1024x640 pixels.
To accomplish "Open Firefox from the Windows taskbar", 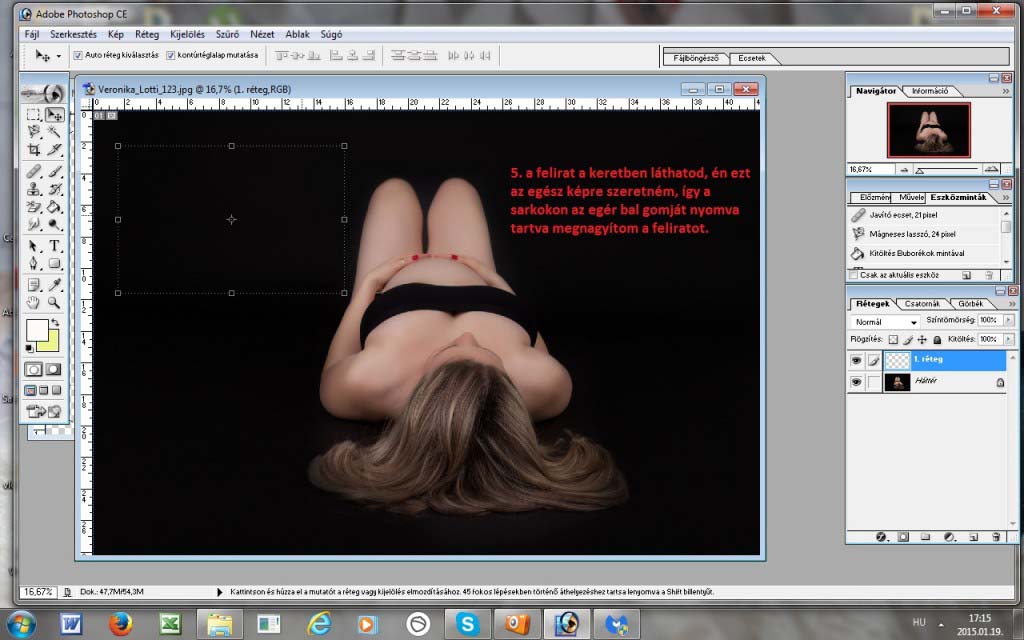I will click(x=121, y=624).
